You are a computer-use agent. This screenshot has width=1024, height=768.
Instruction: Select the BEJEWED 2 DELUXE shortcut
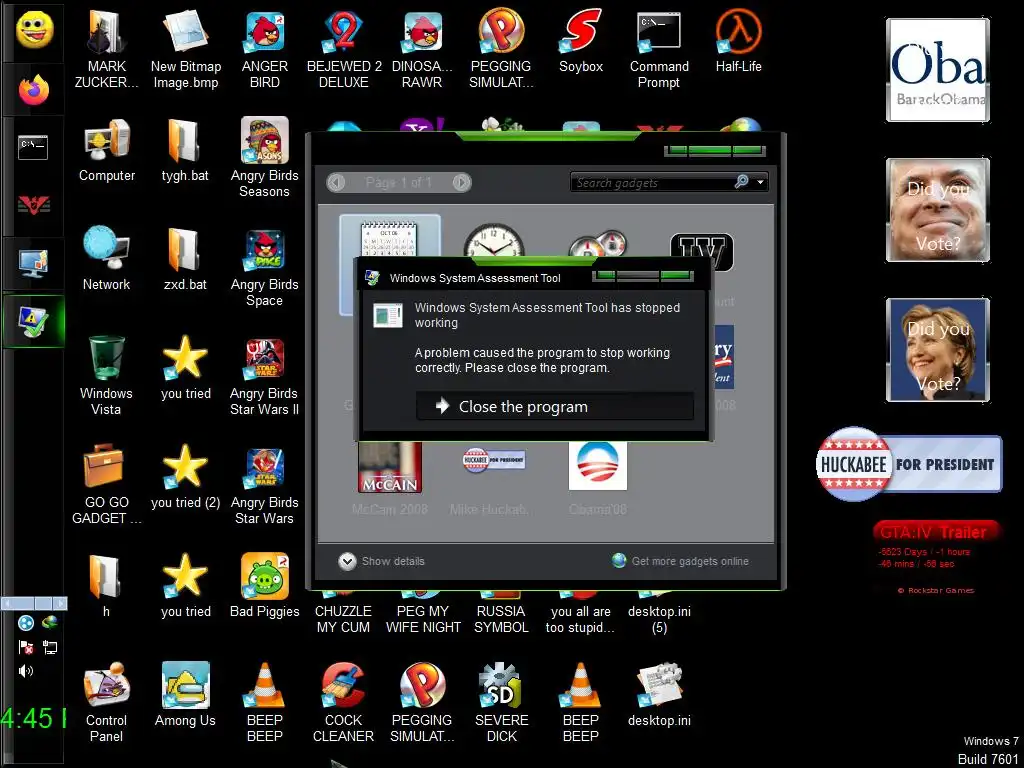click(344, 50)
